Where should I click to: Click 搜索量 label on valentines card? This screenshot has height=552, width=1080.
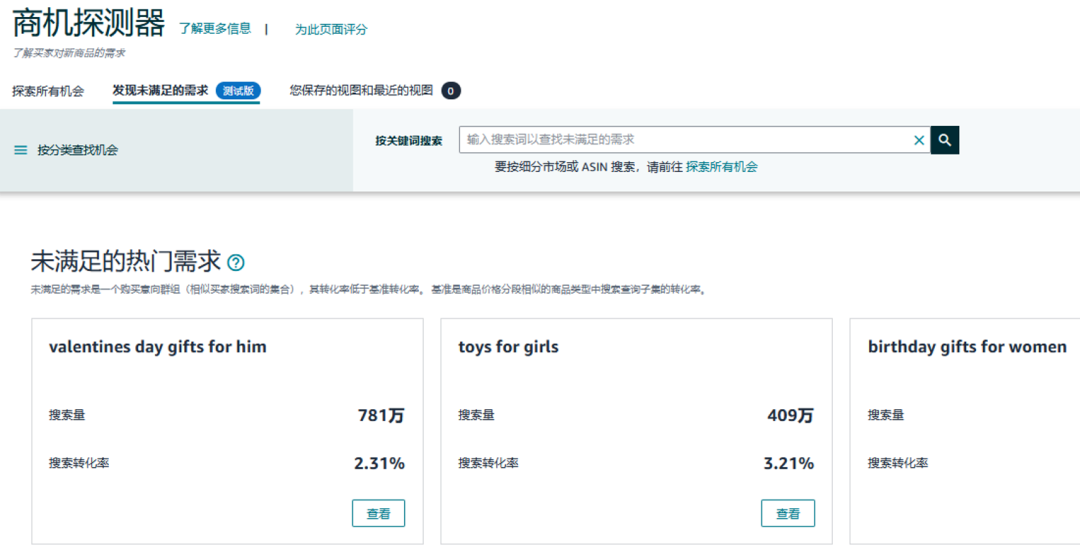point(67,415)
